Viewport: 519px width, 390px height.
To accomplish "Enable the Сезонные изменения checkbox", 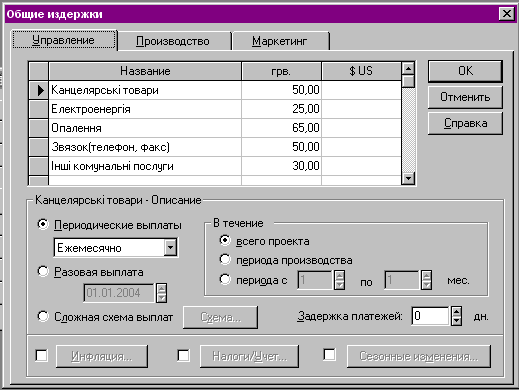I will pyautogui.click(x=330, y=355).
